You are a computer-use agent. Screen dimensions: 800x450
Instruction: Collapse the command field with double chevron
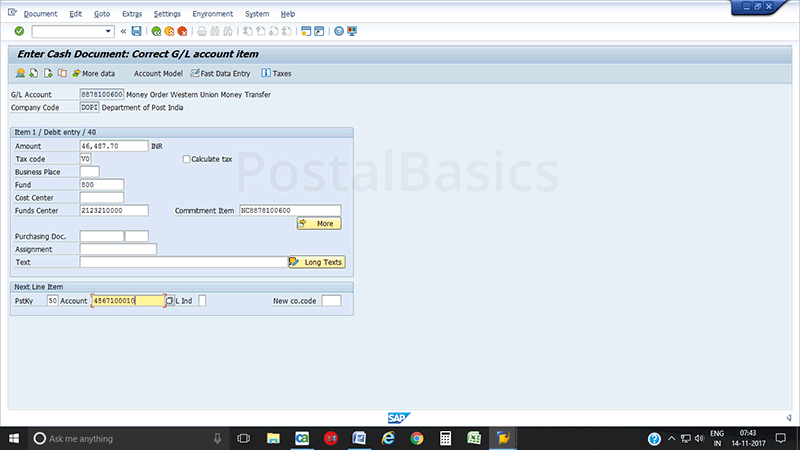[123, 31]
